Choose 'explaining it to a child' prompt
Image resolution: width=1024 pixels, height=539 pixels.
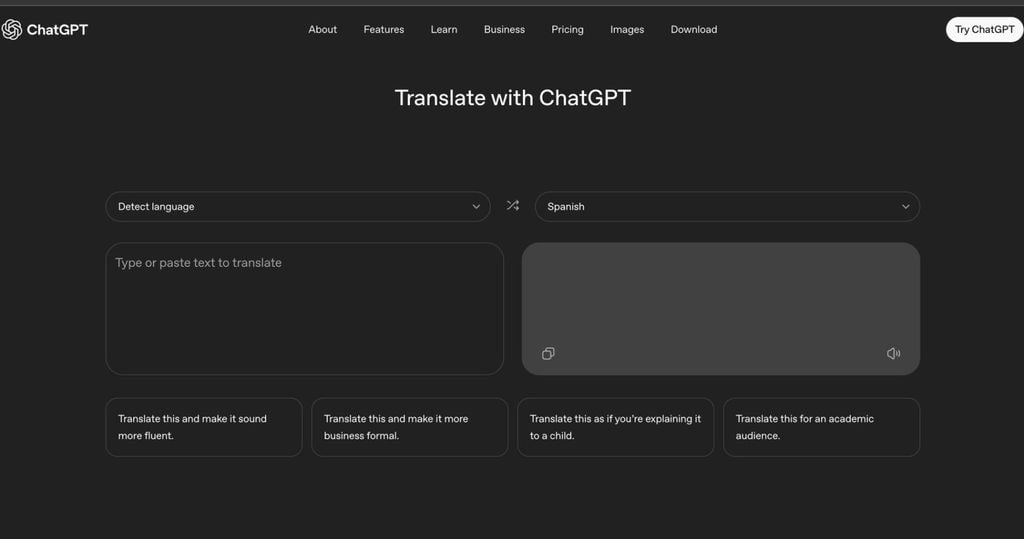616,427
